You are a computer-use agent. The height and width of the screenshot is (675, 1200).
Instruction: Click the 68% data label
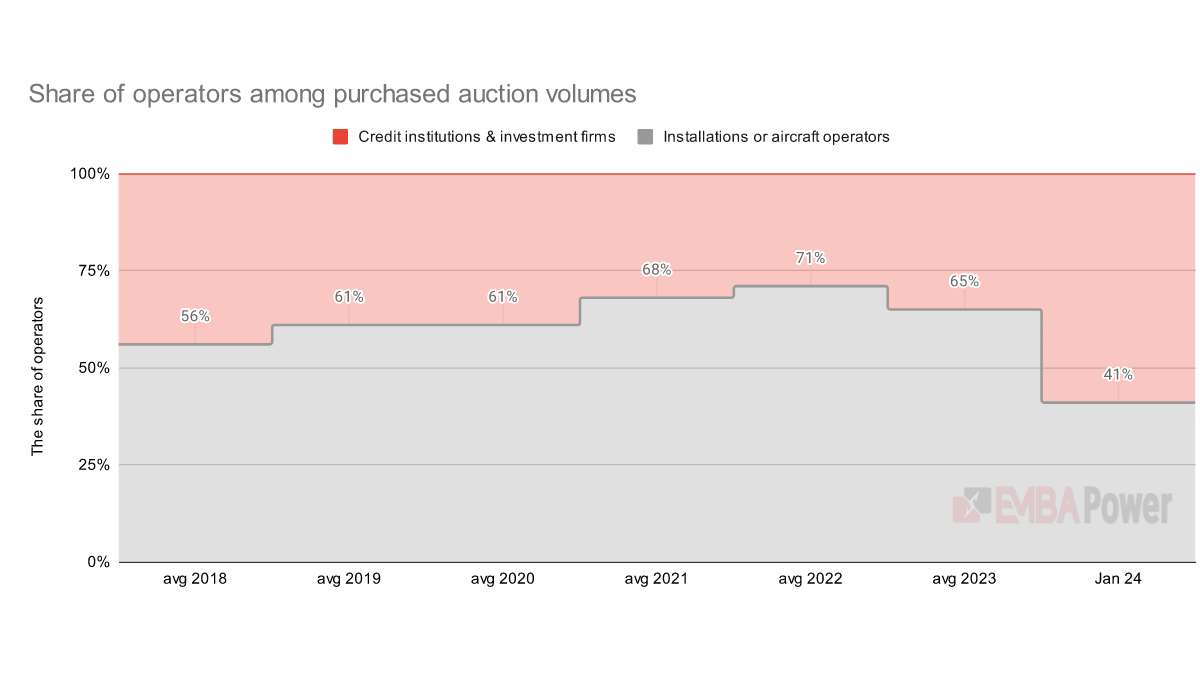[x=656, y=270]
